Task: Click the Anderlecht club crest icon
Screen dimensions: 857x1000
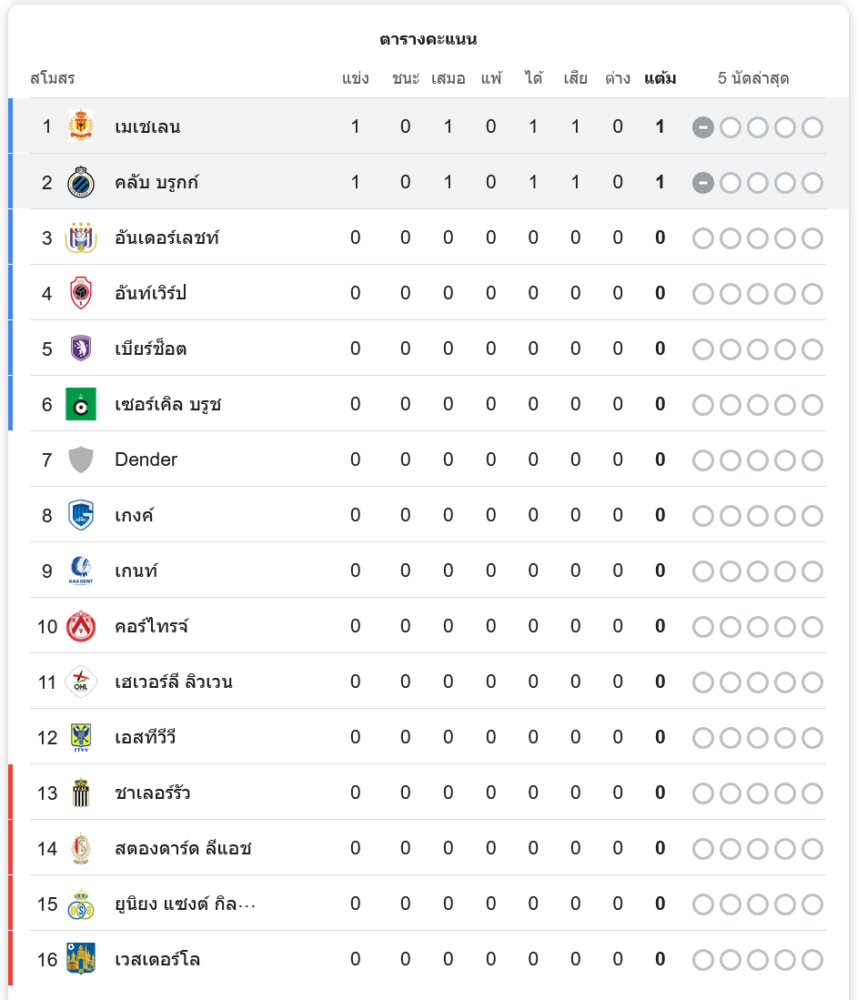Action: [x=81, y=238]
